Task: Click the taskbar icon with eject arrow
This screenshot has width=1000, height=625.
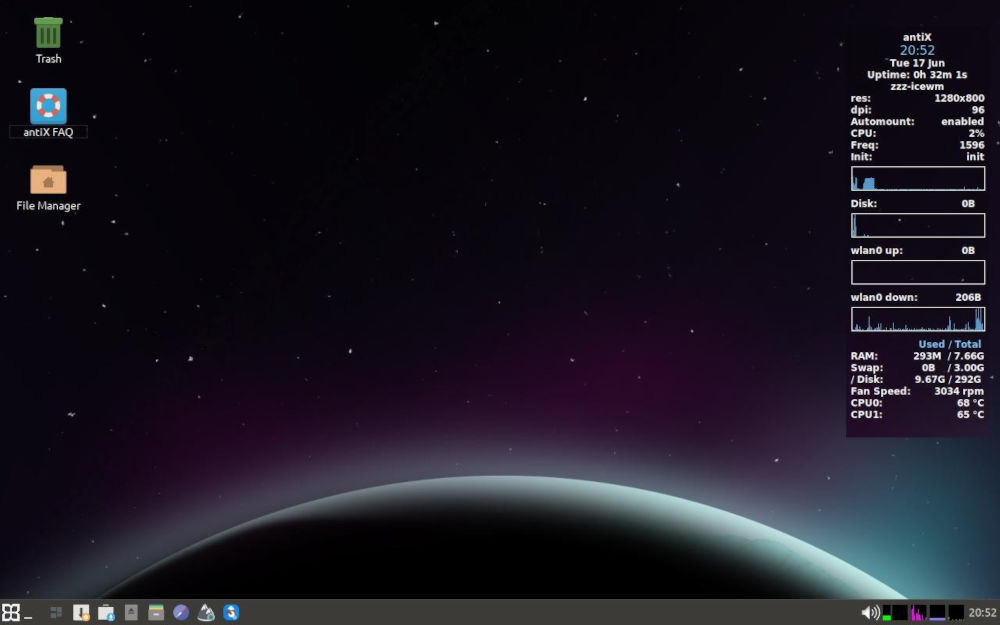Action: (131, 612)
